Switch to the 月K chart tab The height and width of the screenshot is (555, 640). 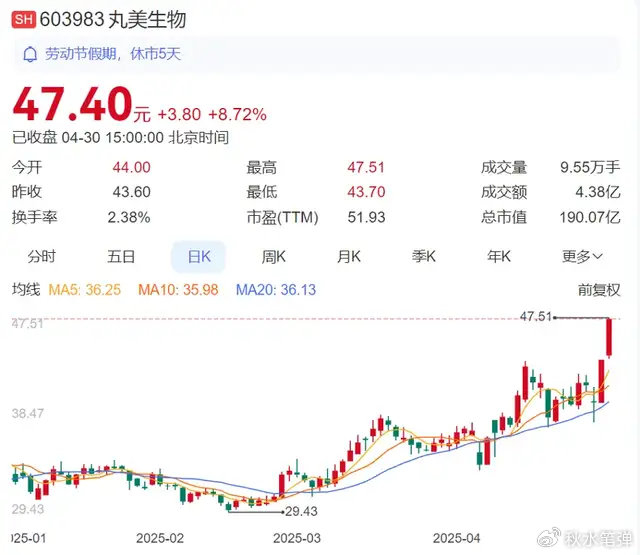349,257
